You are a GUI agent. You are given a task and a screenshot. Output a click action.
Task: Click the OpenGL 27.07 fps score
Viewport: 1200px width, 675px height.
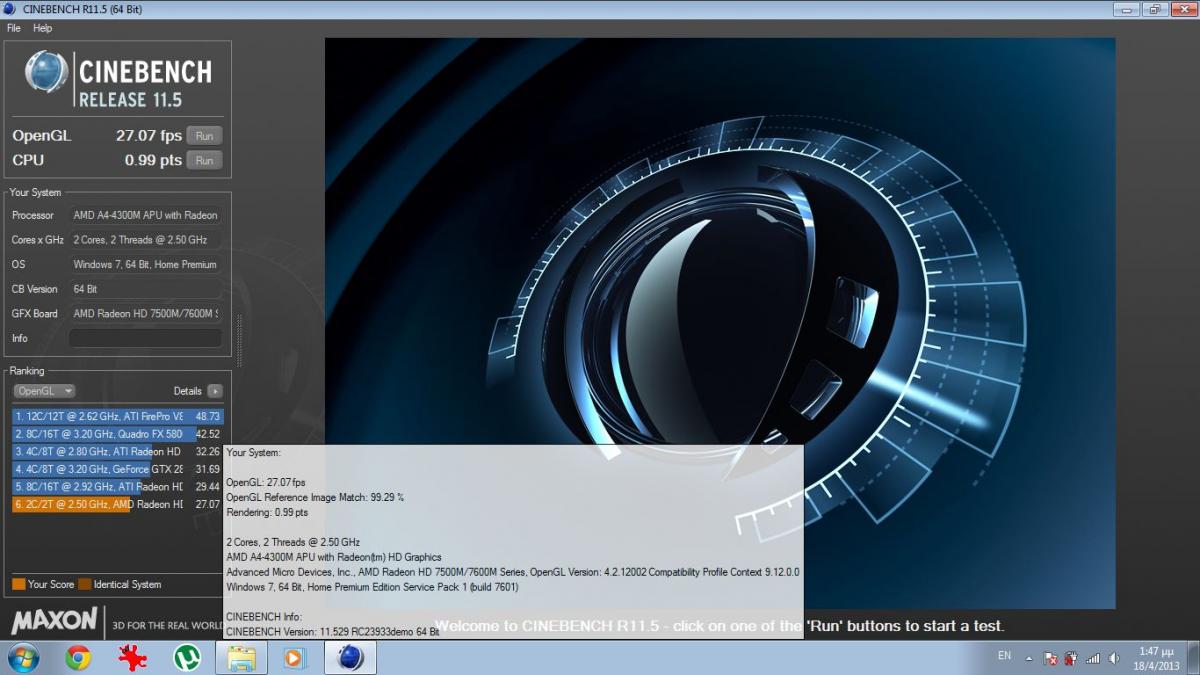click(149, 136)
